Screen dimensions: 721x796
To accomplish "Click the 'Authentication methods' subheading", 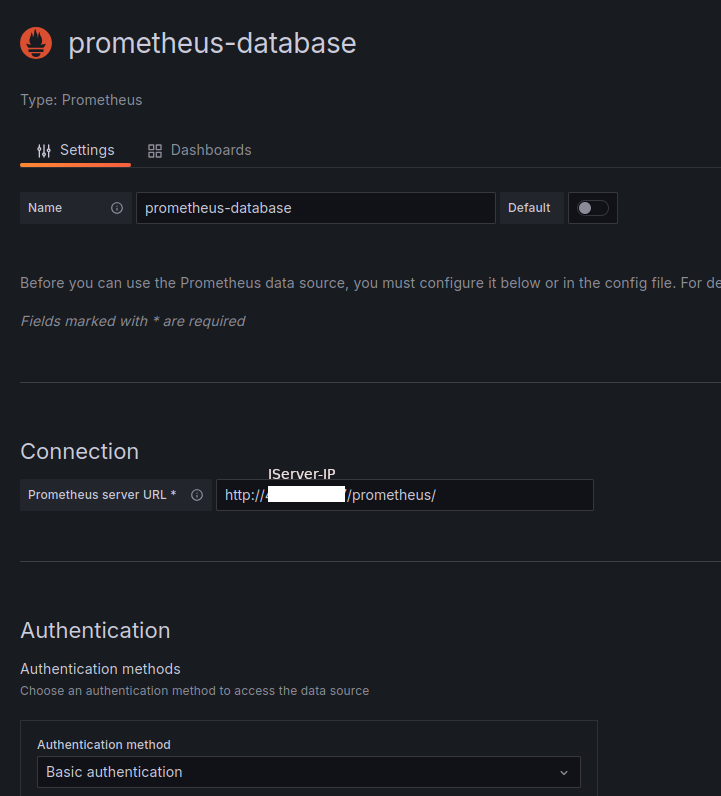I will (x=101, y=669).
